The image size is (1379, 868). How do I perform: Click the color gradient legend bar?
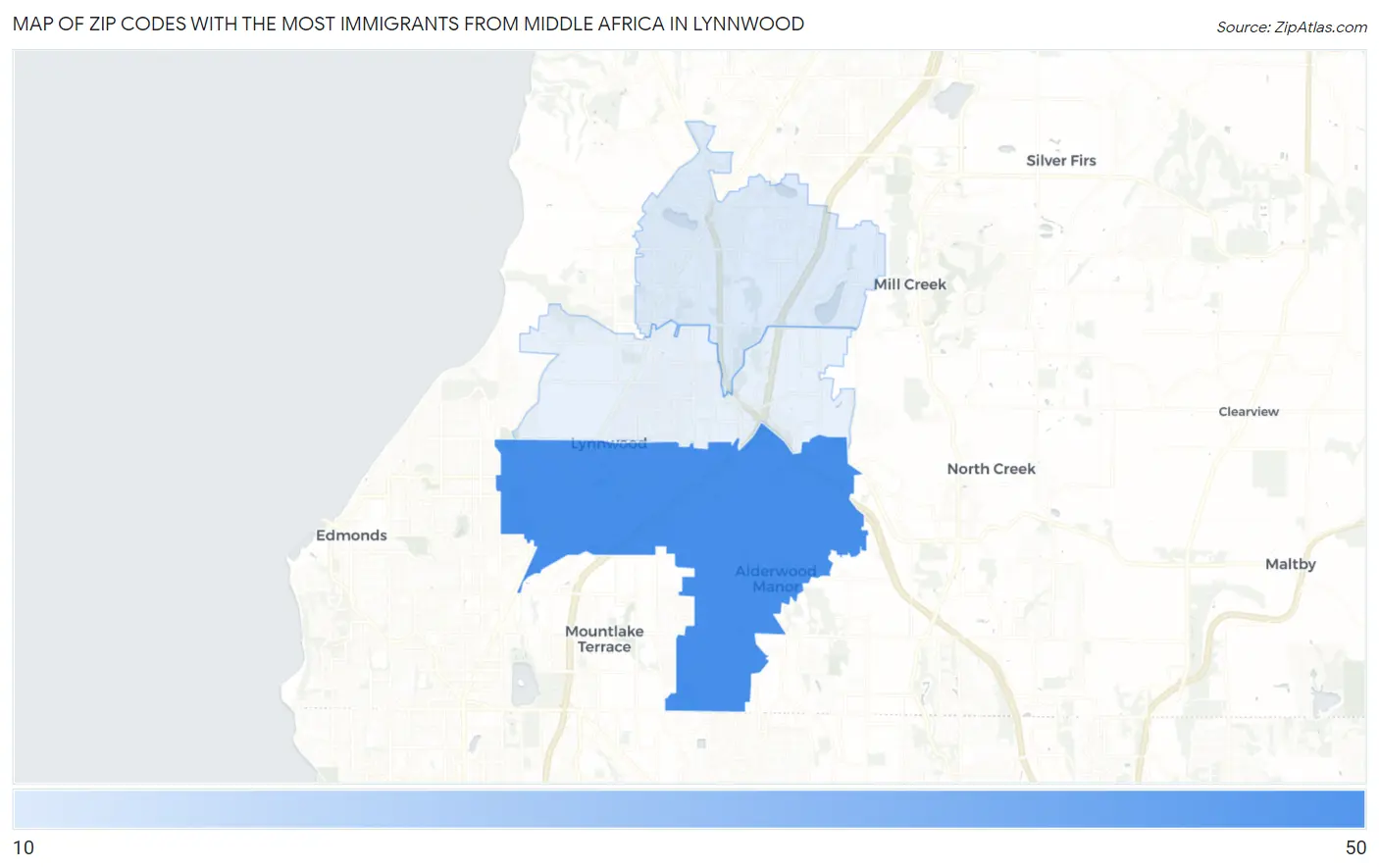[689, 810]
